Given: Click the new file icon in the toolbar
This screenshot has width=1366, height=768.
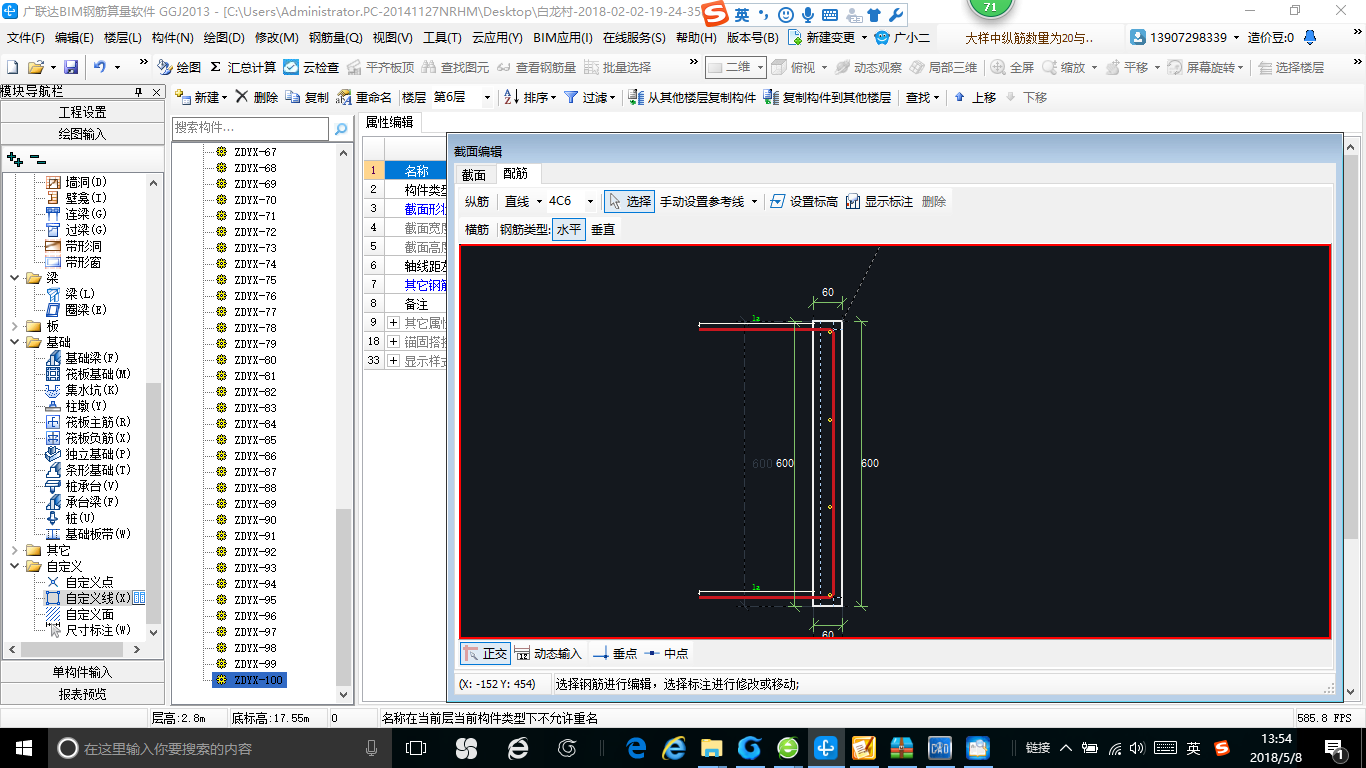Looking at the screenshot, I should point(12,67).
